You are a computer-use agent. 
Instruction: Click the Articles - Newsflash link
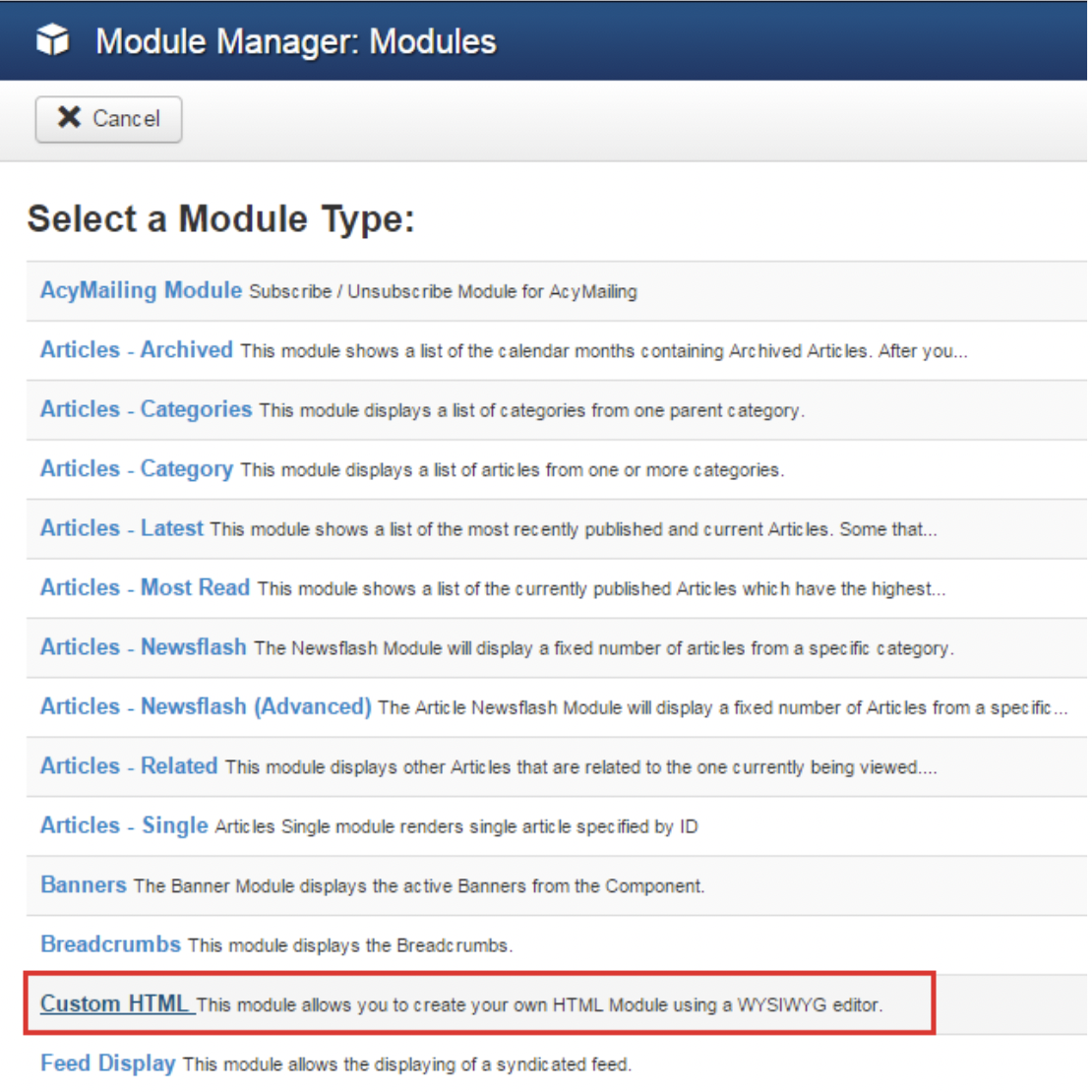(x=143, y=647)
